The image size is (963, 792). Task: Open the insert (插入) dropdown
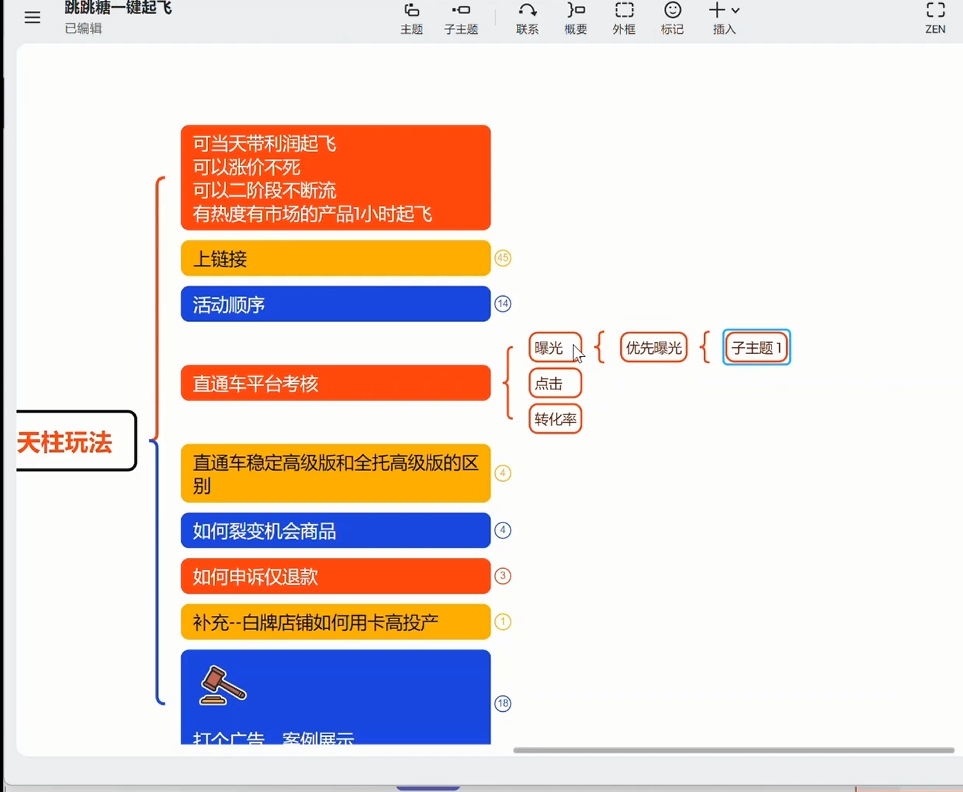[x=724, y=17]
